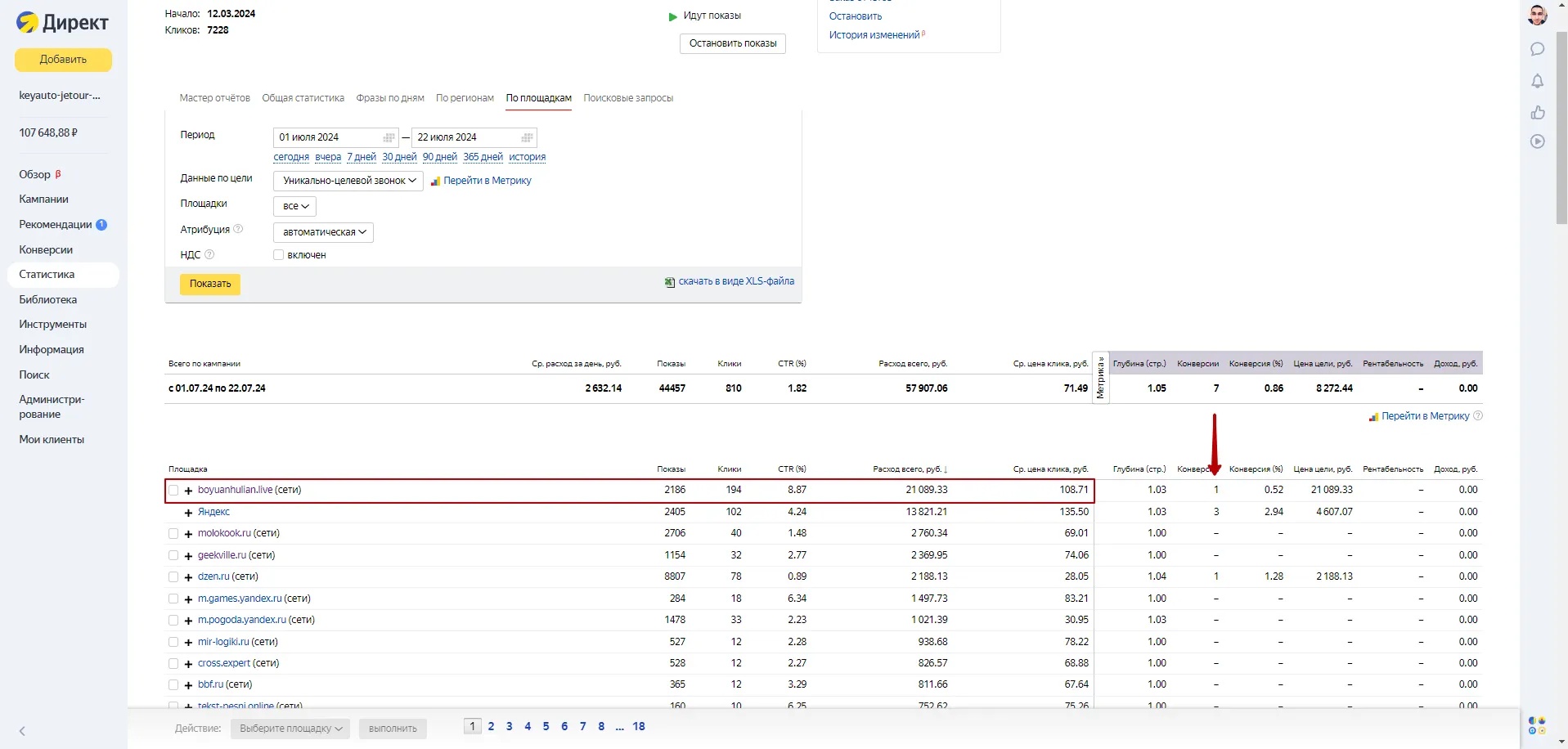The height and width of the screenshot is (749, 1568).
Task: Download report via скачать в виде XLS-файла
Action: pos(735,281)
